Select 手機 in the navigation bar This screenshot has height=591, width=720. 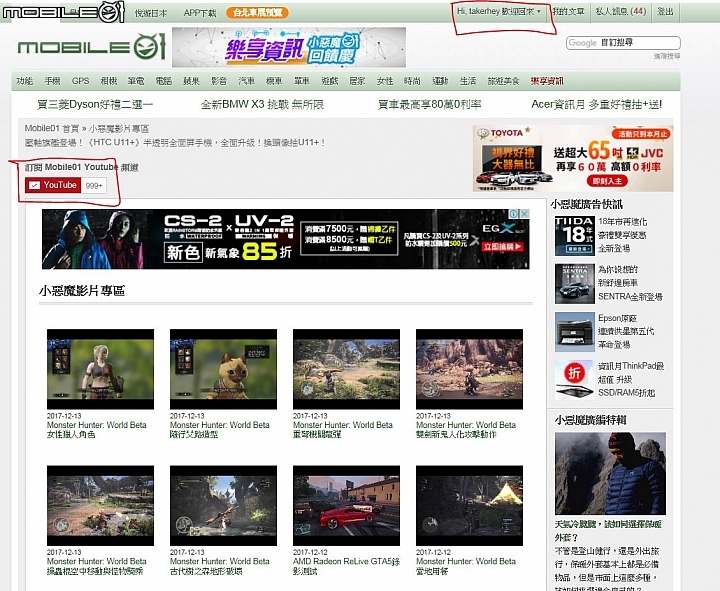52,81
